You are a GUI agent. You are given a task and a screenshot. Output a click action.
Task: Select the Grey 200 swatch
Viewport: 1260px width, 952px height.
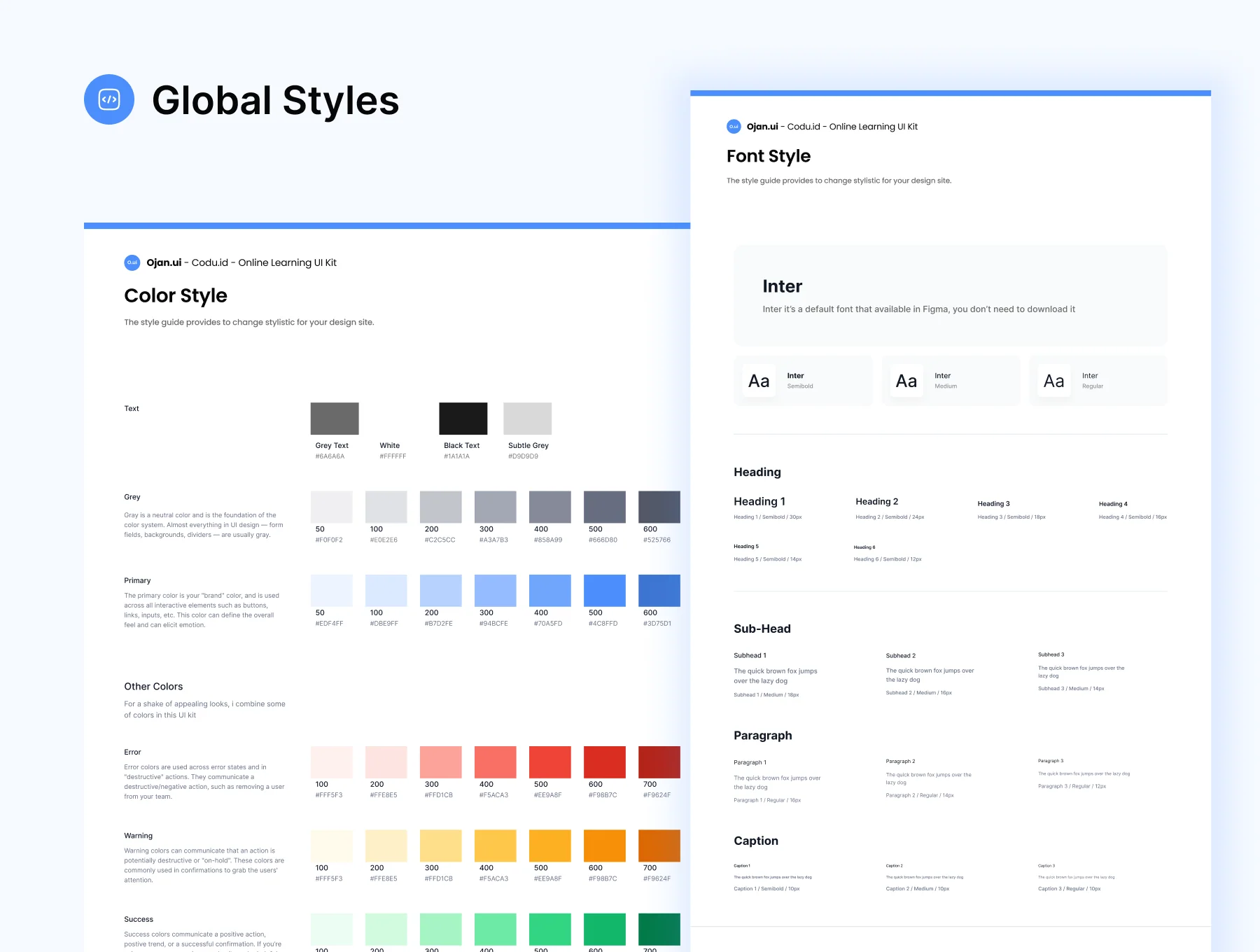point(441,507)
